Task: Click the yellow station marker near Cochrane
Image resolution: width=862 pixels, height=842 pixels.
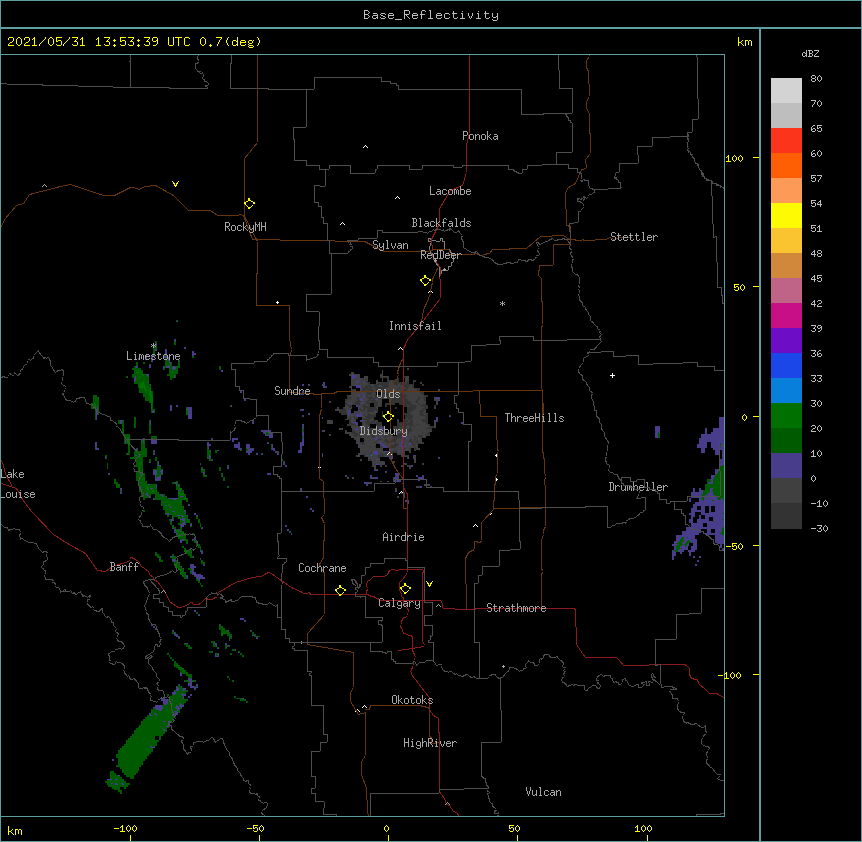Action: point(340,590)
